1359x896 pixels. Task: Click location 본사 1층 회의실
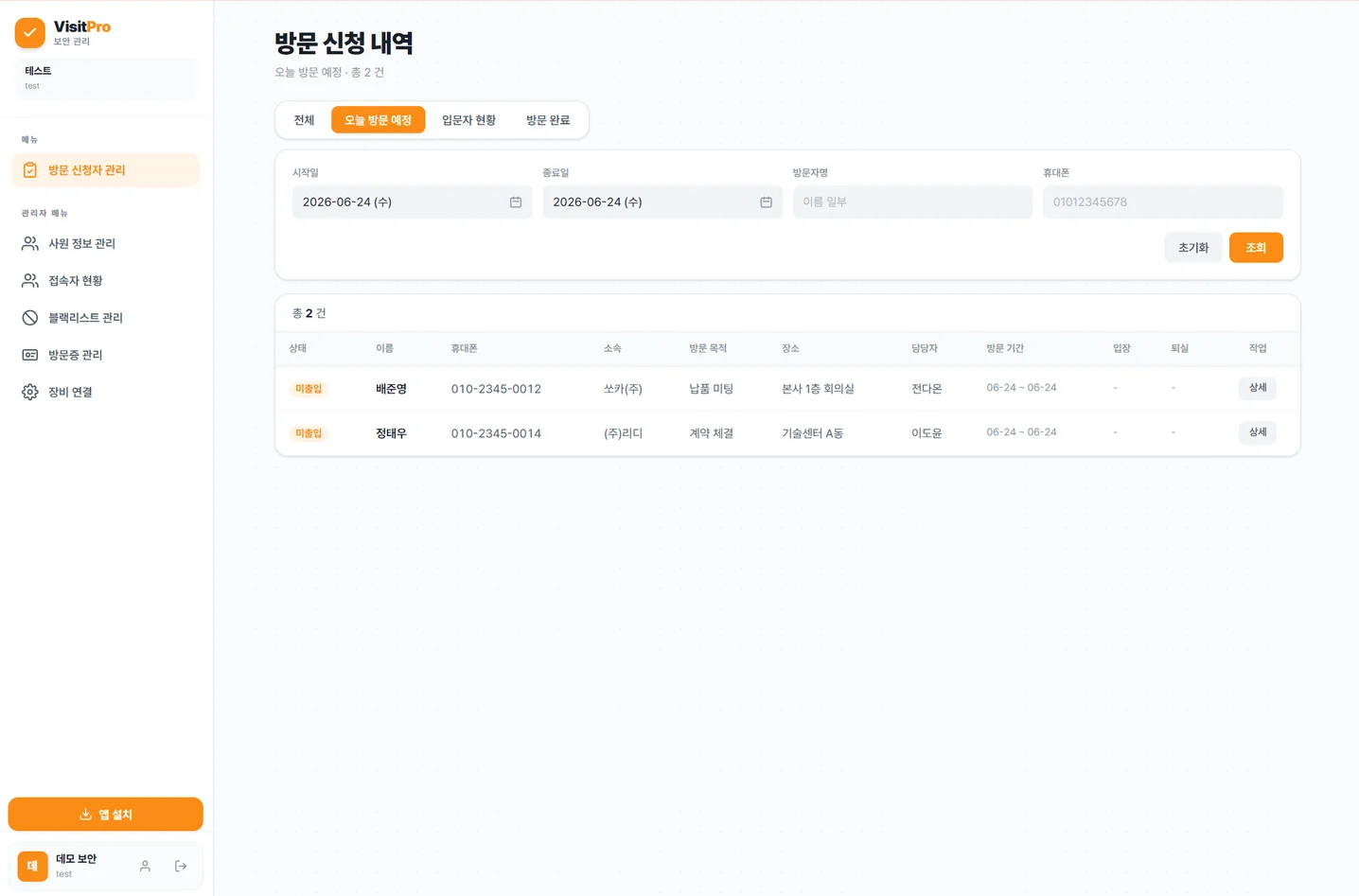(x=818, y=389)
